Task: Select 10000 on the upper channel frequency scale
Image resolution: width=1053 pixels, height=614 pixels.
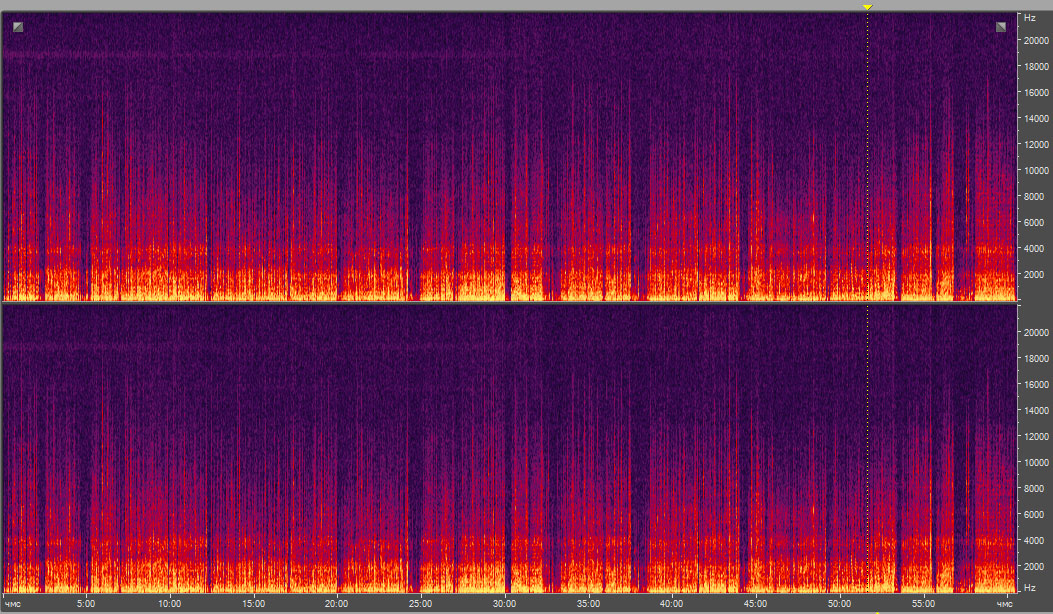Action: (1034, 171)
